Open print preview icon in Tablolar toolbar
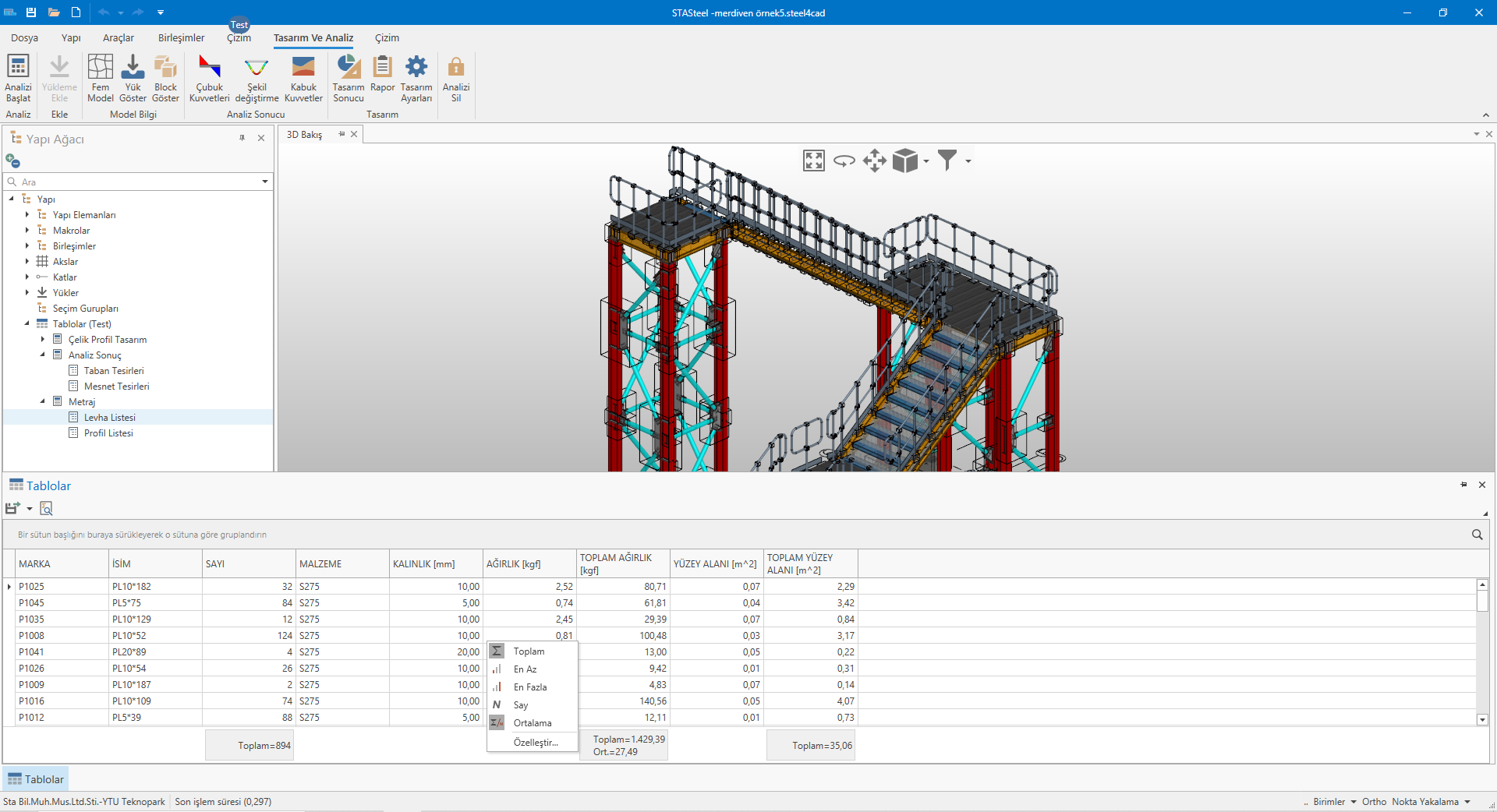 click(46, 509)
